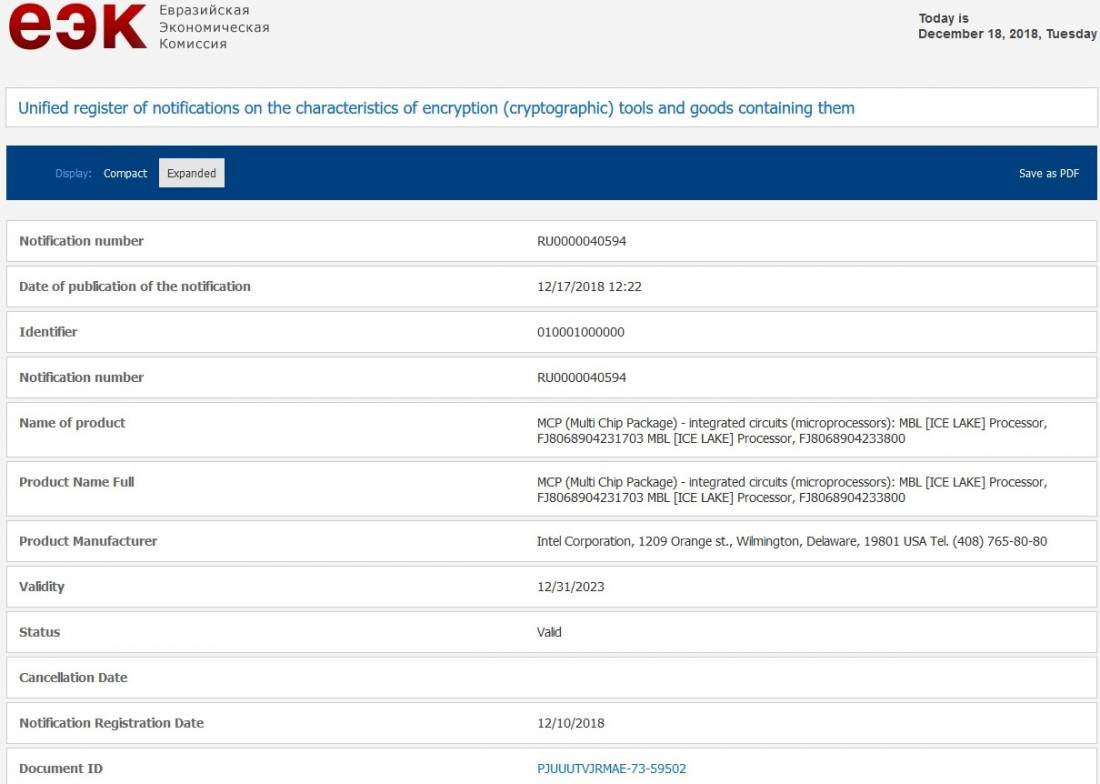Image resolution: width=1100 pixels, height=784 pixels.
Task: Click the Today is December 18, 2018 text
Action: pyautogui.click(x=1007, y=26)
